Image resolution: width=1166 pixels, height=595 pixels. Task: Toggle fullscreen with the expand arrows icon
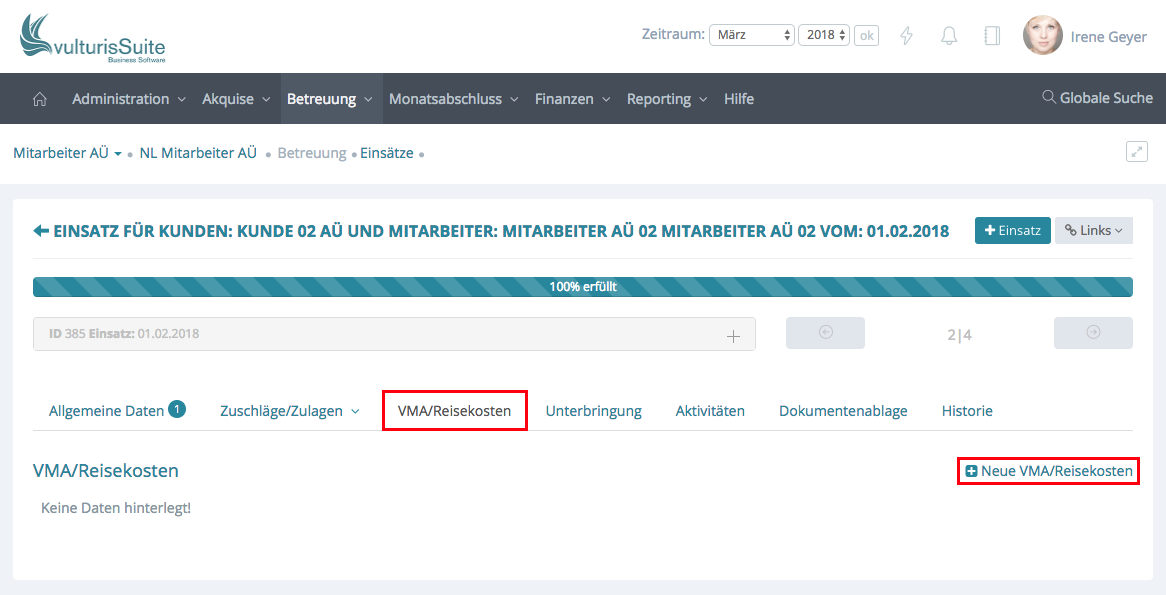pyautogui.click(x=1136, y=152)
